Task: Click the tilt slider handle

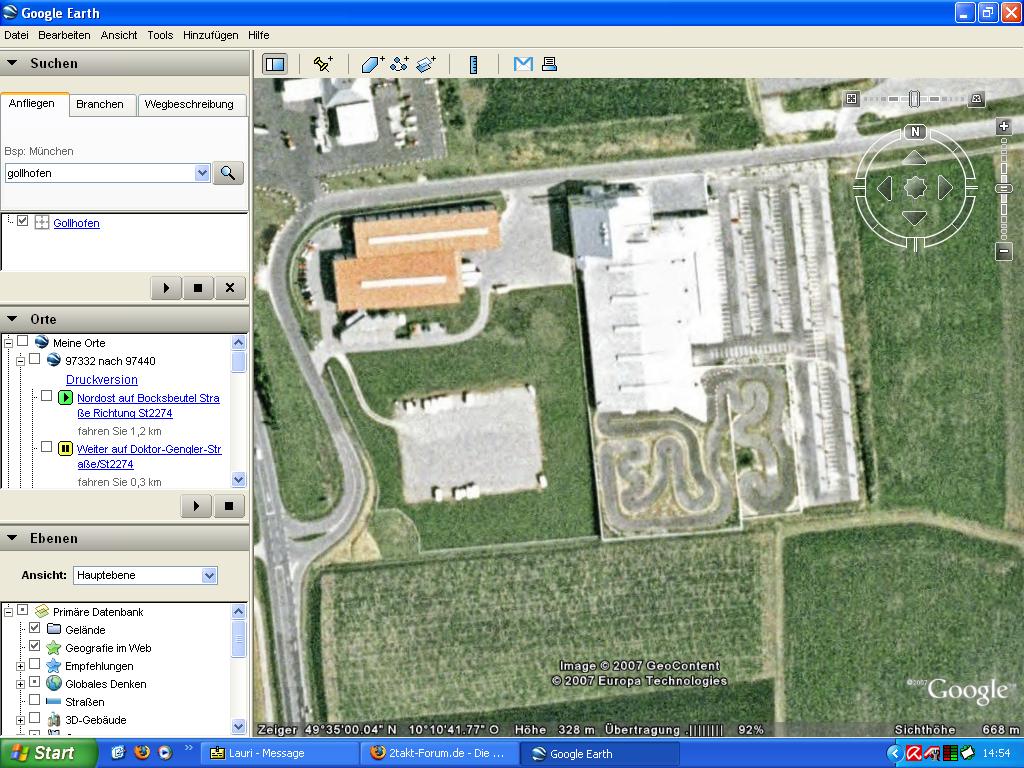Action: [x=914, y=98]
